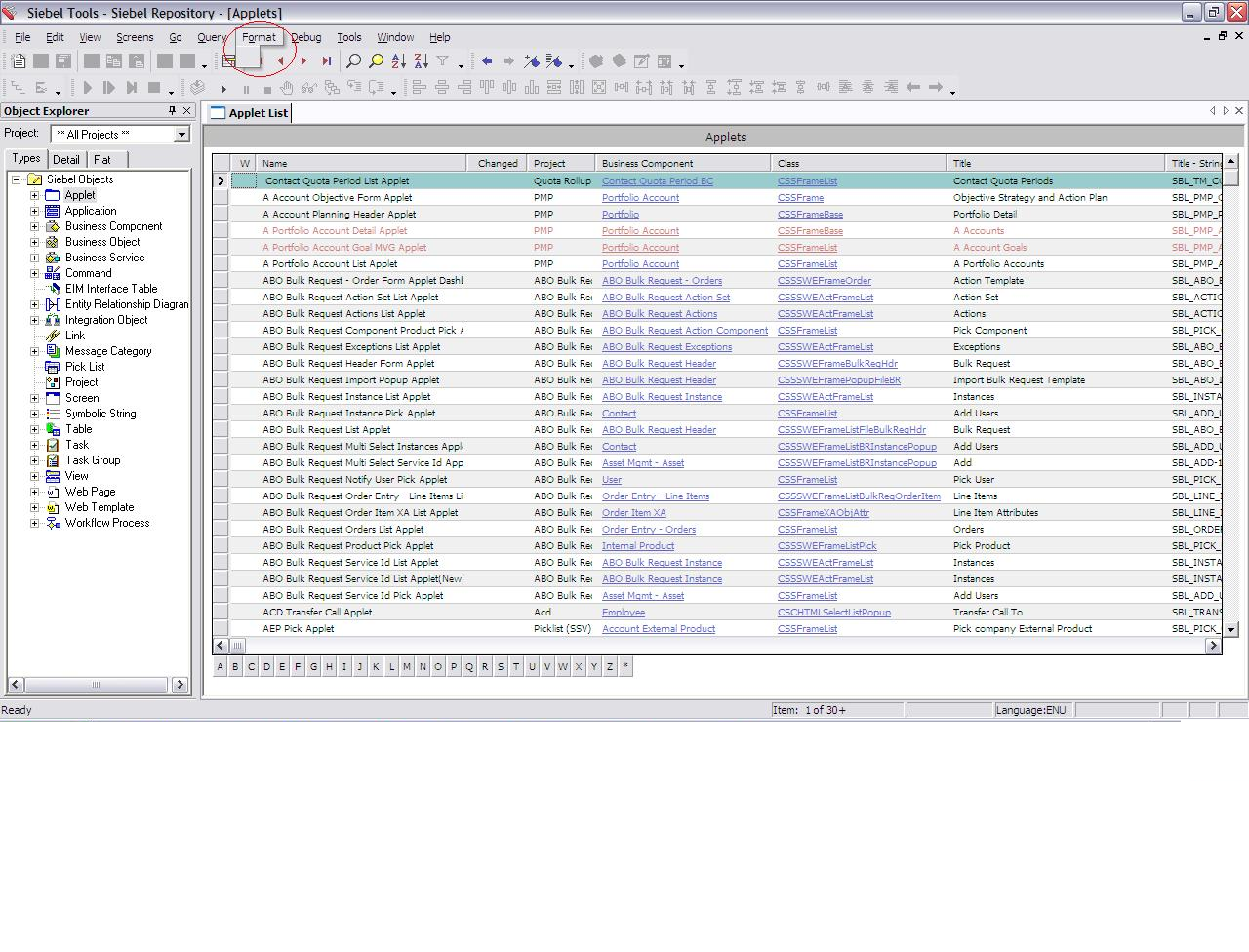Open the Project dropdown list
Viewport: 1249px width, 952px height.
pos(181,135)
